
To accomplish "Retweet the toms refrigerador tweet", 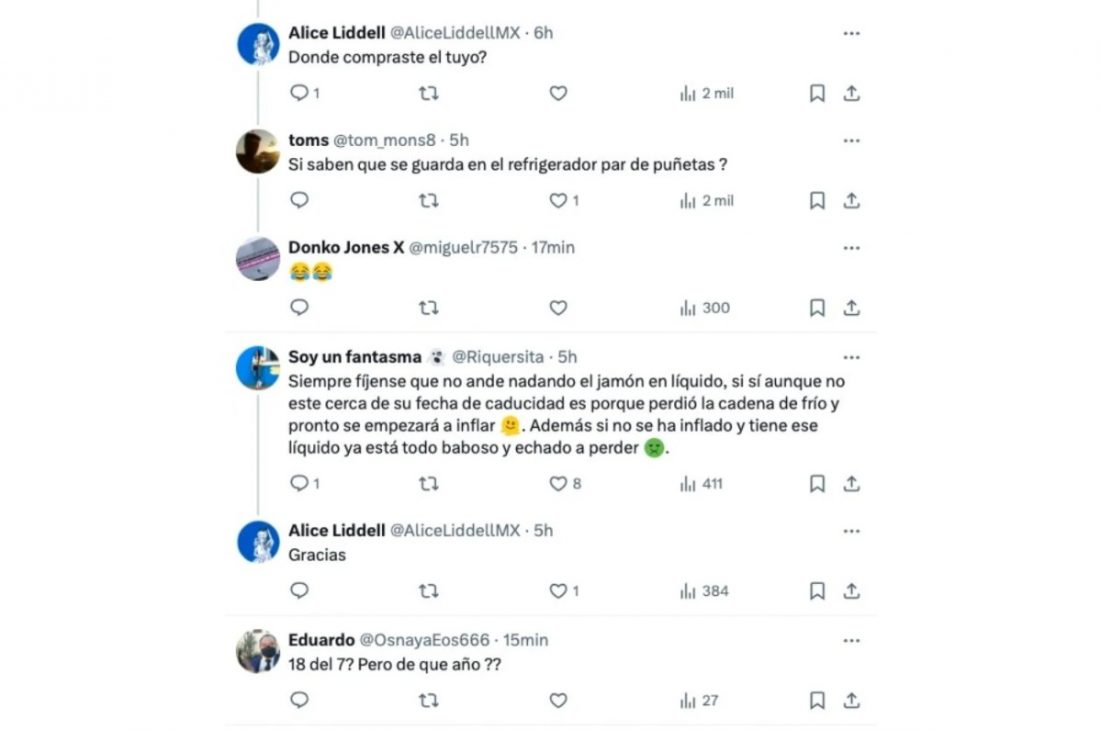I will point(428,201).
